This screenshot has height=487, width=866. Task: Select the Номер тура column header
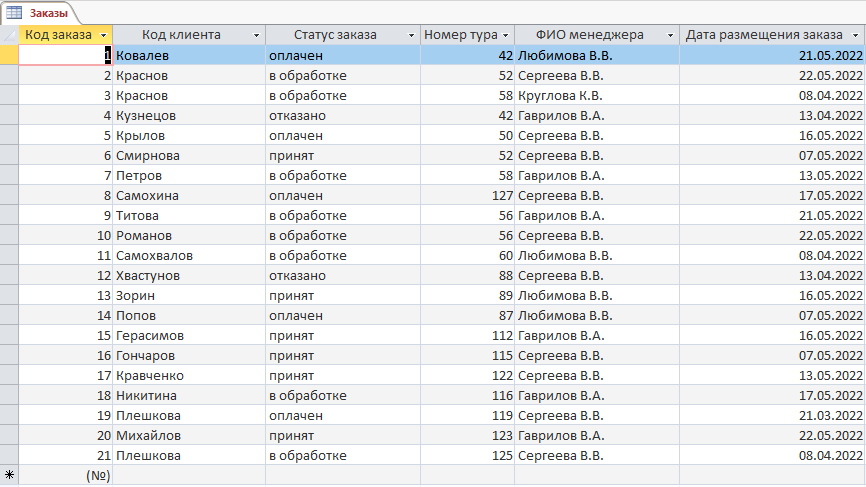coord(467,35)
